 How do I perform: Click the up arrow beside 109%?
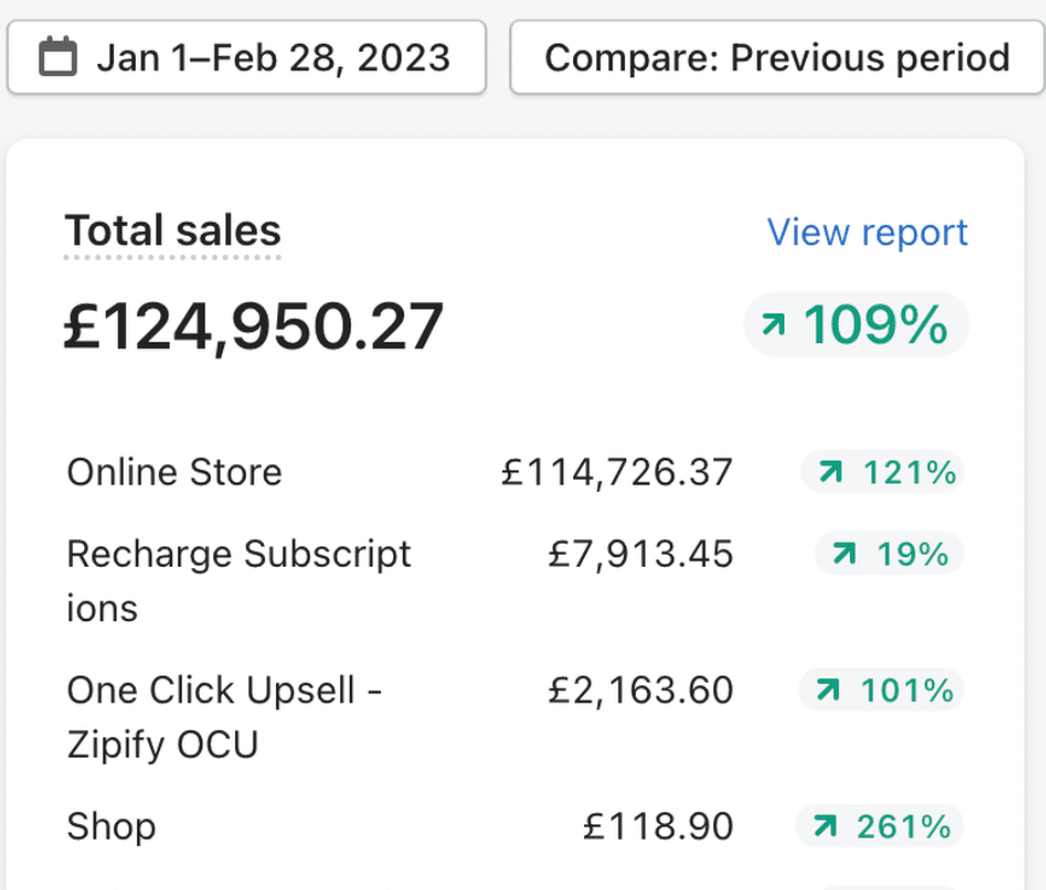tap(773, 325)
